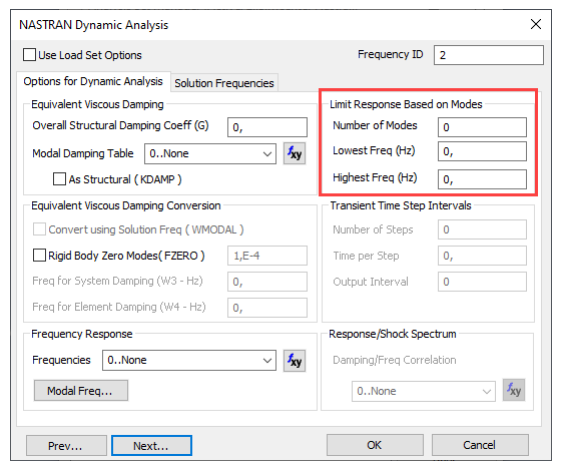Click the 'Frequency Response' group label

82,334
